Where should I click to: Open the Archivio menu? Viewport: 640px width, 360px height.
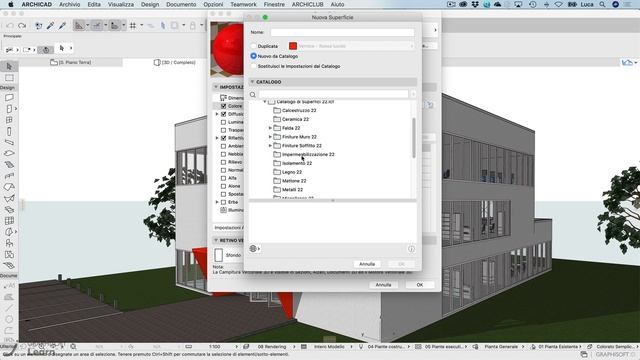tap(69, 4)
